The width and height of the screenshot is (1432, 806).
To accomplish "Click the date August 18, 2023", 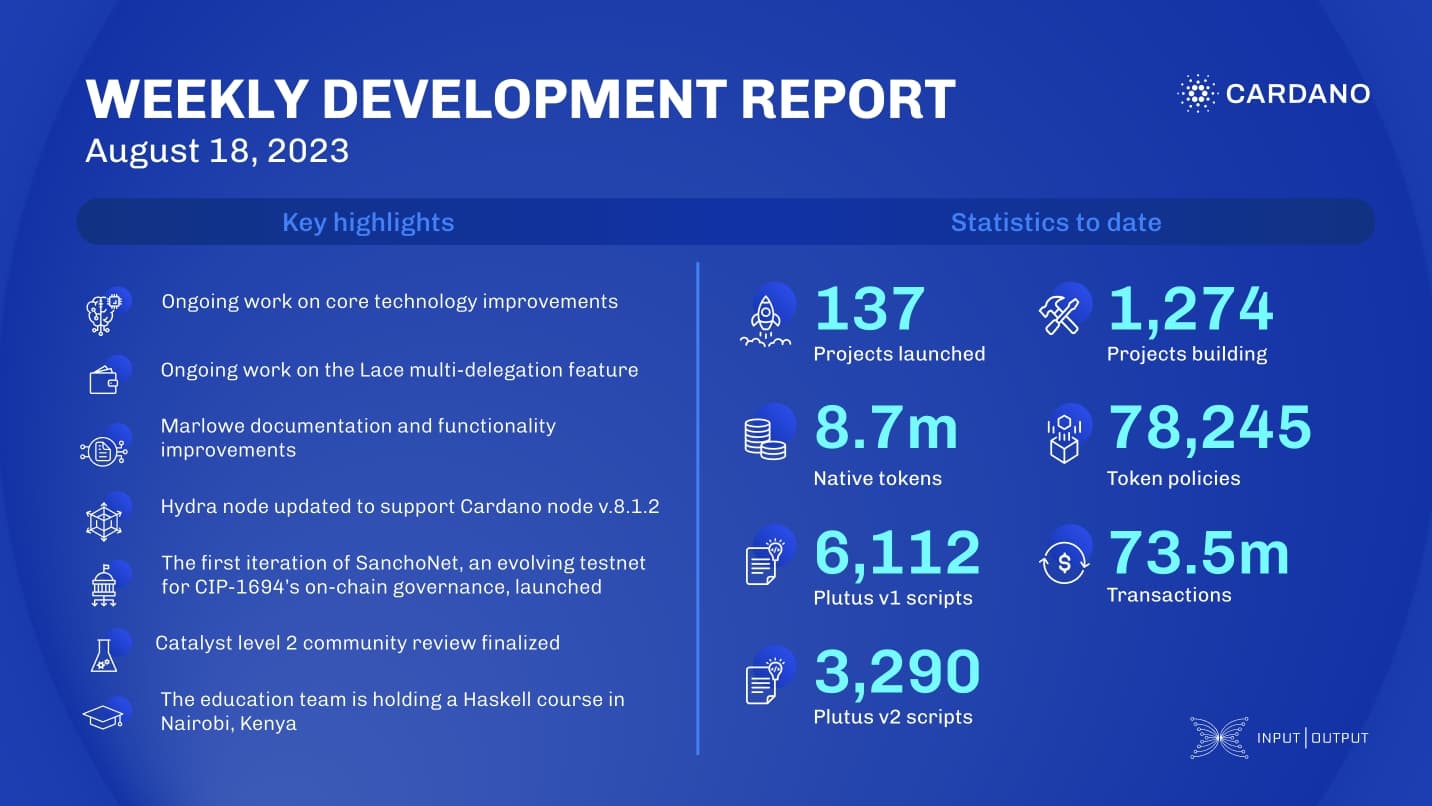I will pyautogui.click(x=217, y=151).
